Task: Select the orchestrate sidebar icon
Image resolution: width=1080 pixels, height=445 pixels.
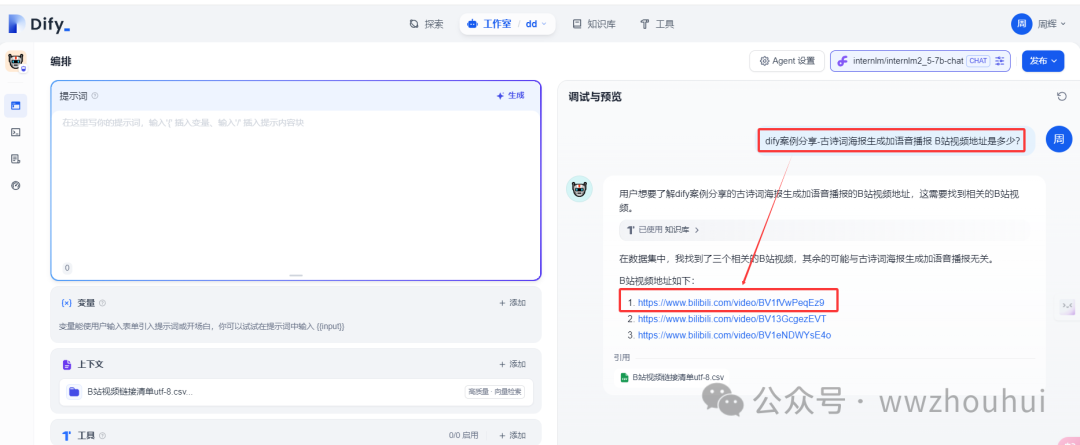Action: click(16, 105)
